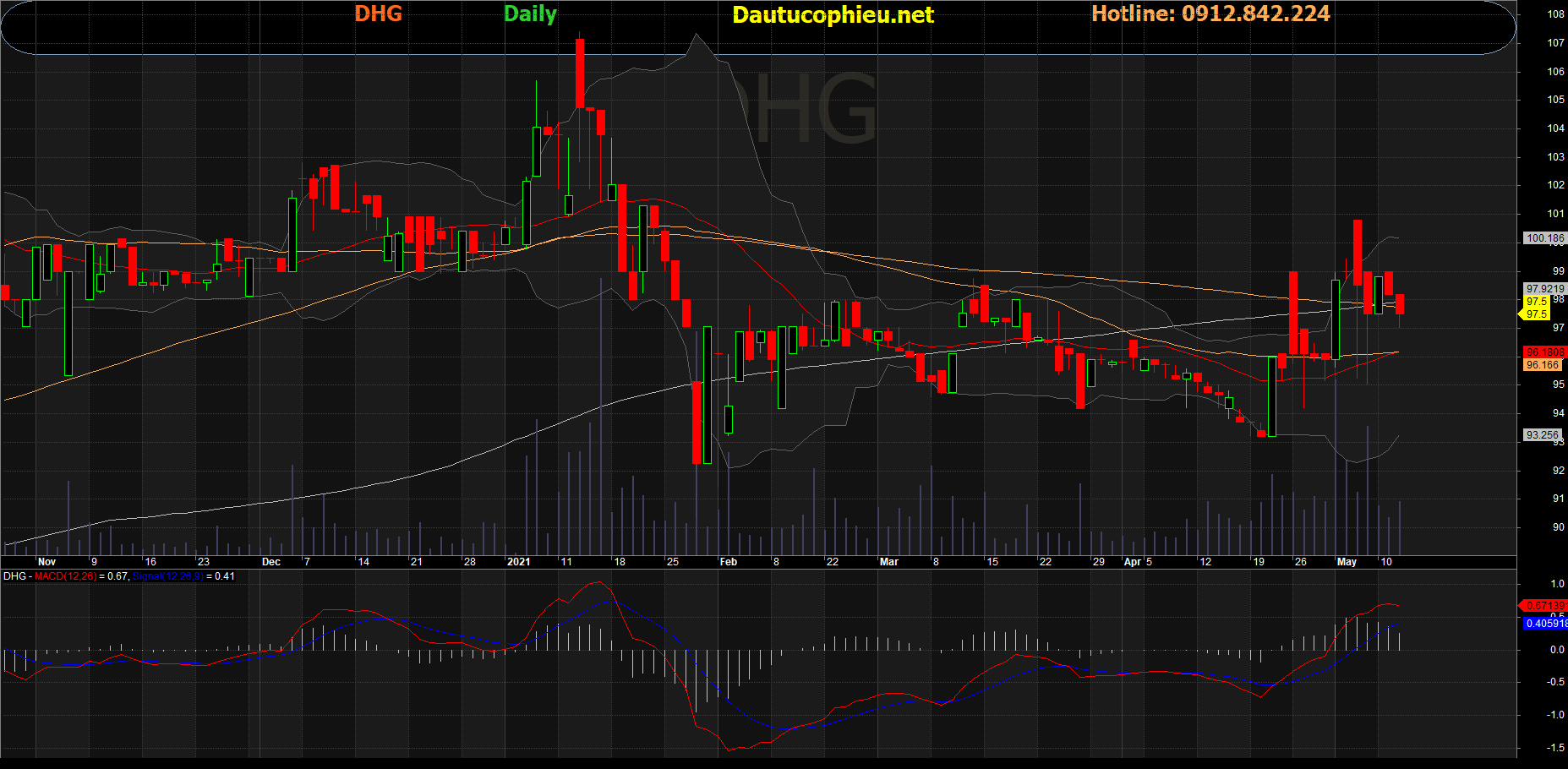Select the 93.256 lower band price tag
Screen dimensions: 1568x769
[x=1542, y=435]
